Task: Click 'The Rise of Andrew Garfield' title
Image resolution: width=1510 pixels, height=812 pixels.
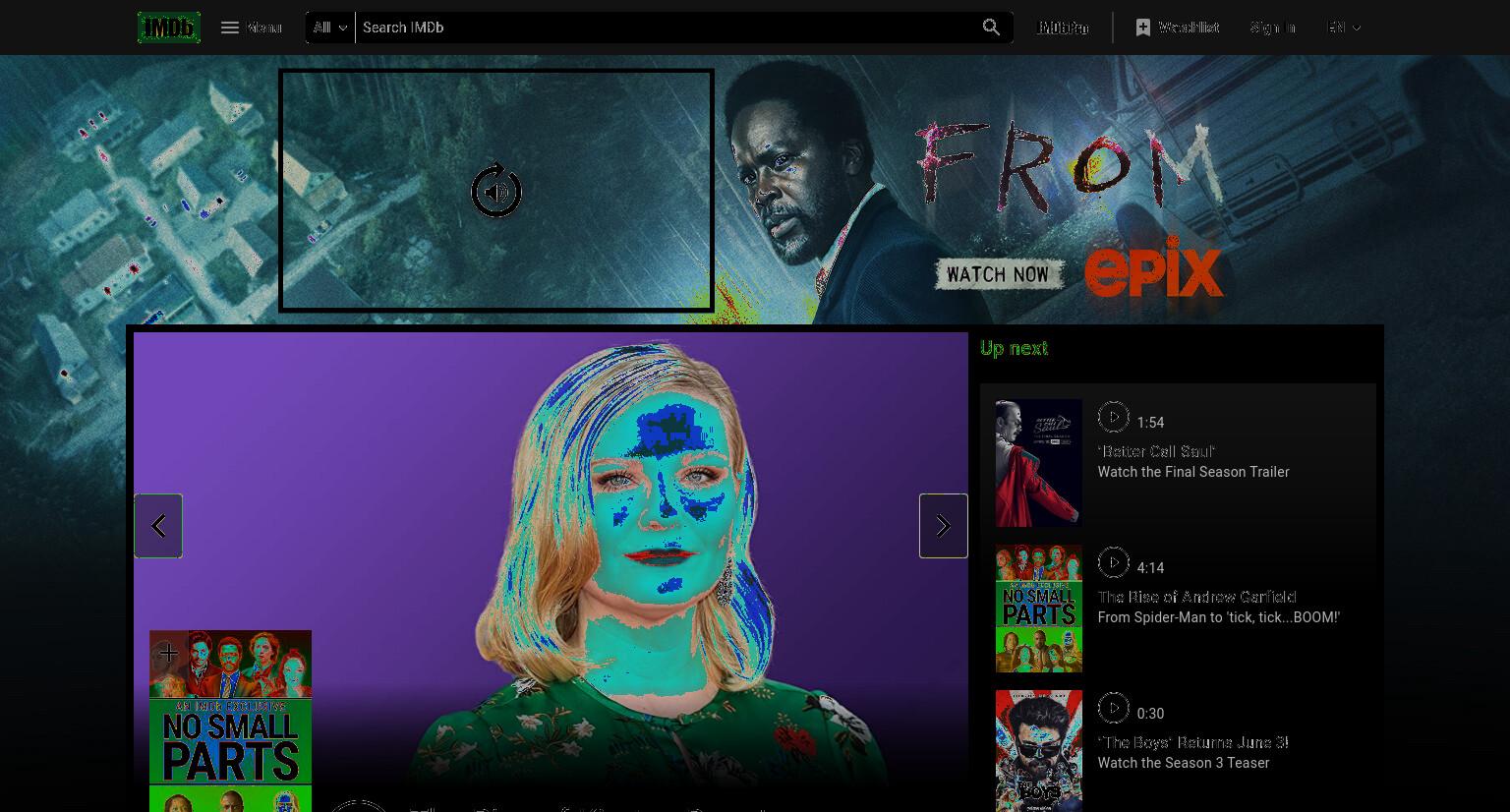Action: tap(1196, 597)
